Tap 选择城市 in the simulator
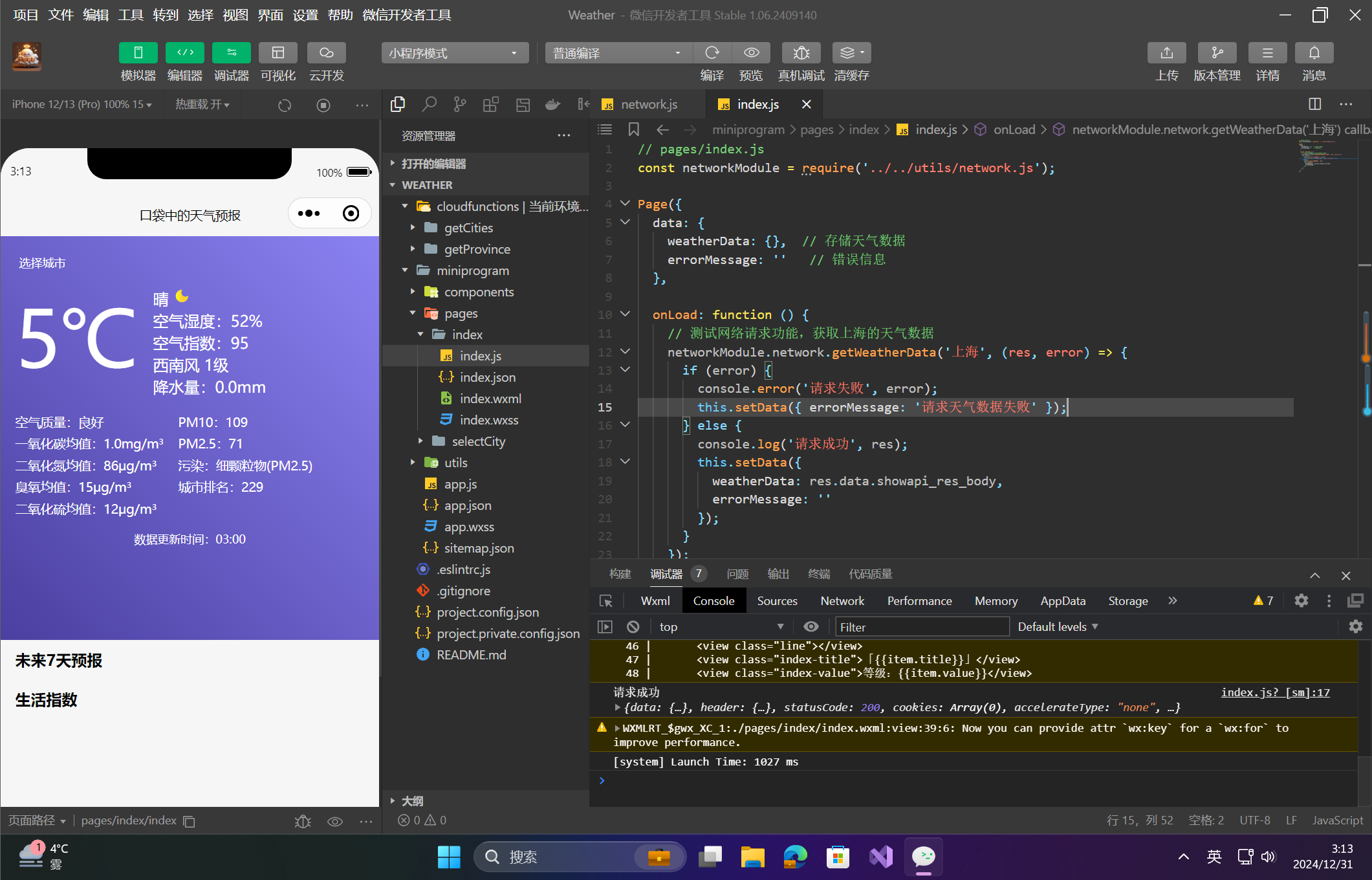The height and width of the screenshot is (880, 1372). [42, 263]
